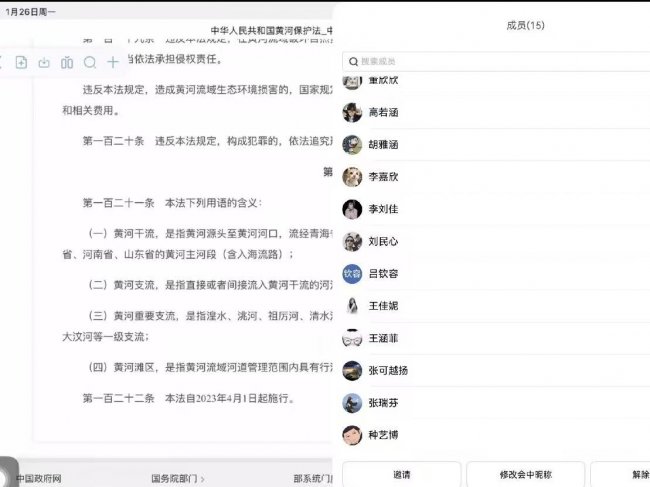The width and height of the screenshot is (650, 487).
Task: Expand the 国务院部门 footer menu
Action: (x=178, y=479)
